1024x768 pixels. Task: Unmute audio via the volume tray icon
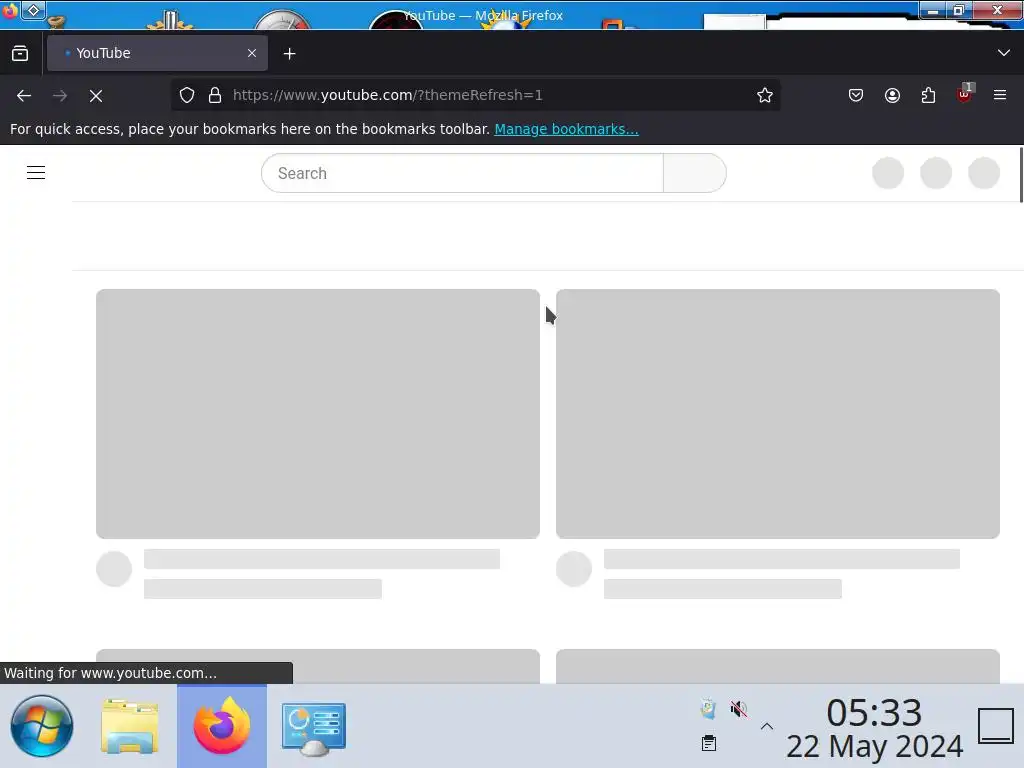pos(739,709)
